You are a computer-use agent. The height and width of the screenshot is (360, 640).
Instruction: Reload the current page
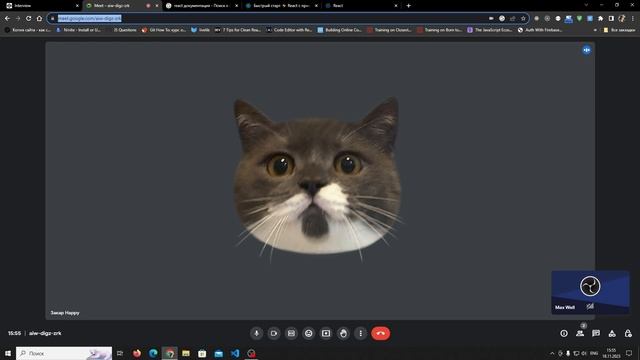pyautogui.click(x=29, y=18)
